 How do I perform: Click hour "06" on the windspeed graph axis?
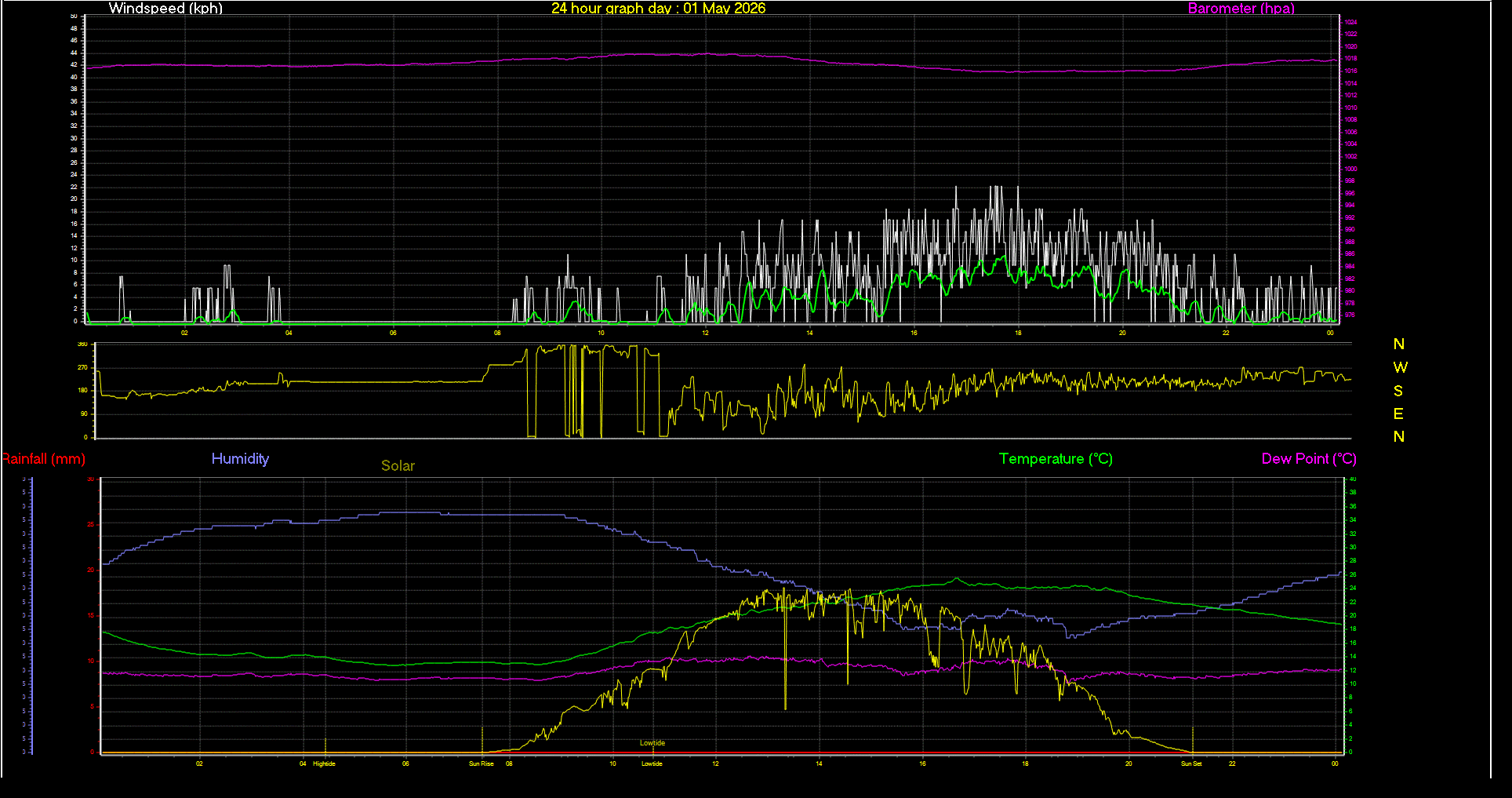click(x=393, y=333)
